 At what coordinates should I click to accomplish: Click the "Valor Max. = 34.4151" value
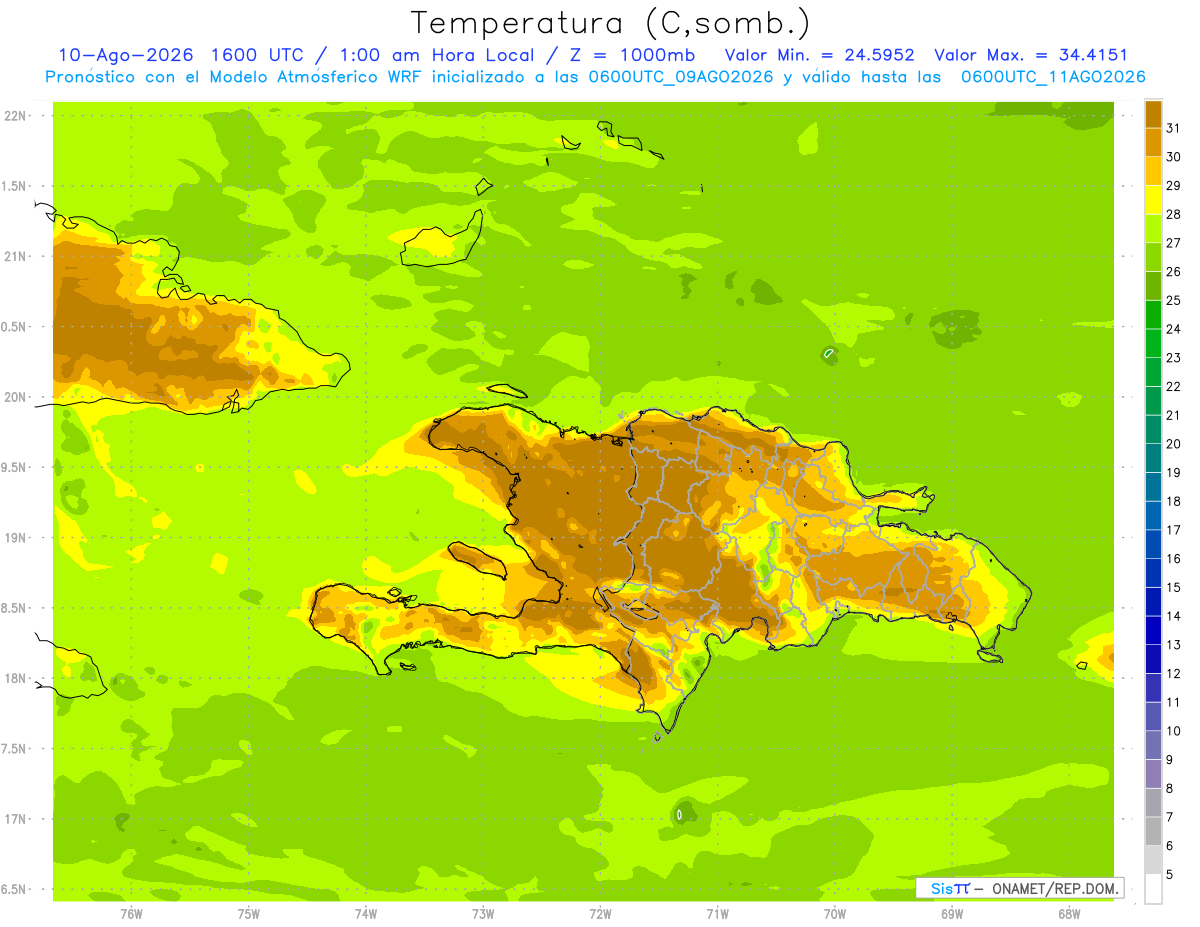coord(1031,56)
